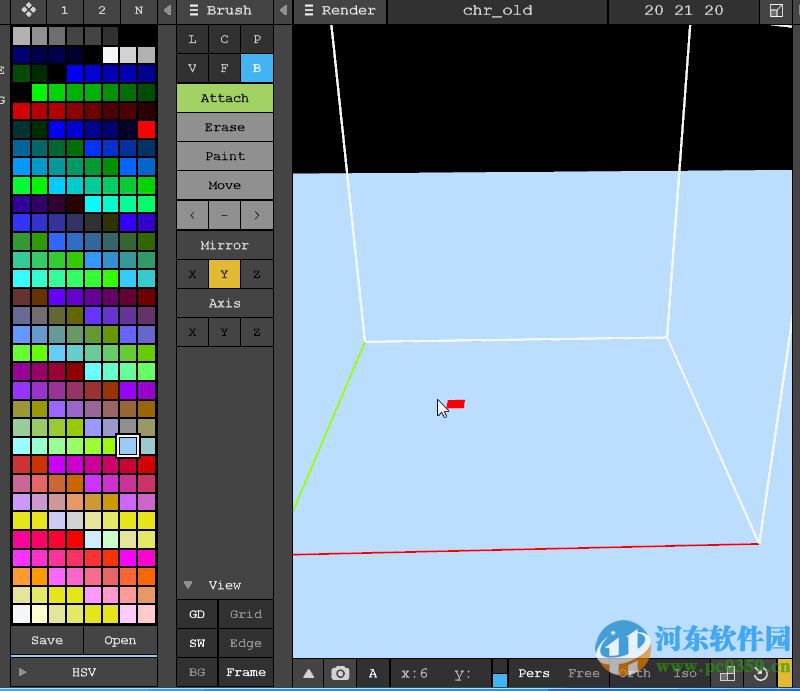Toggle the anti-alias A icon
This screenshot has width=800, height=691.
point(372,673)
